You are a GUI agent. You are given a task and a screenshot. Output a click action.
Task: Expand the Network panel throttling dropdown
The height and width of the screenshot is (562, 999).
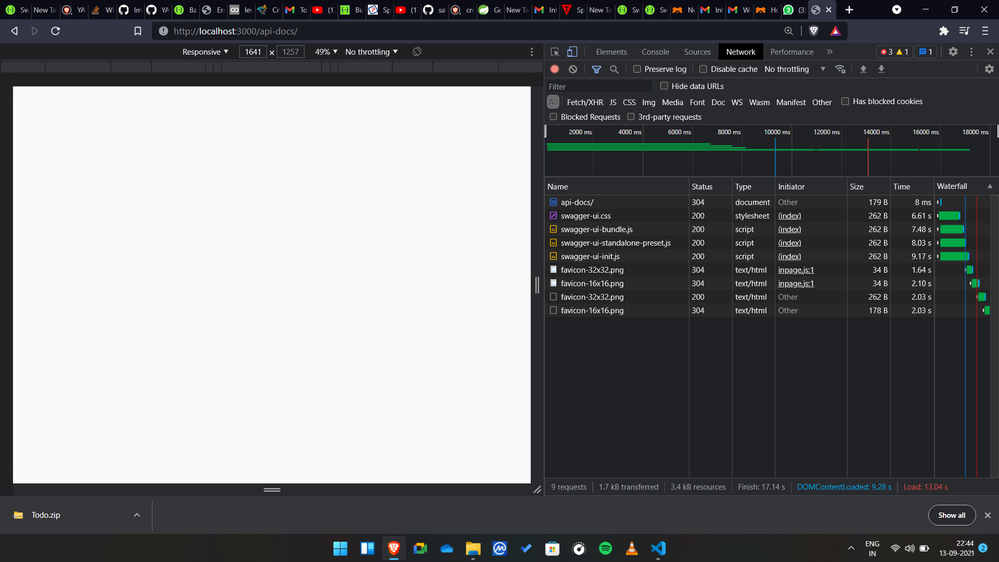794,69
